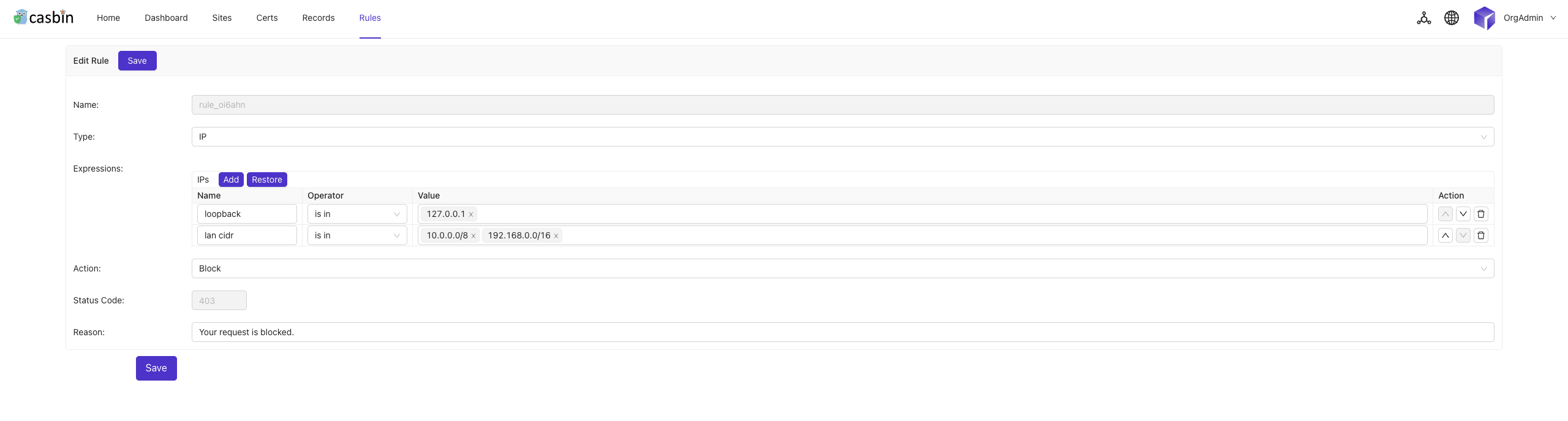Image resolution: width=1568 pixels, height=421 pixels.
Task: Click the bottom Save button
Action: [156, 368]
